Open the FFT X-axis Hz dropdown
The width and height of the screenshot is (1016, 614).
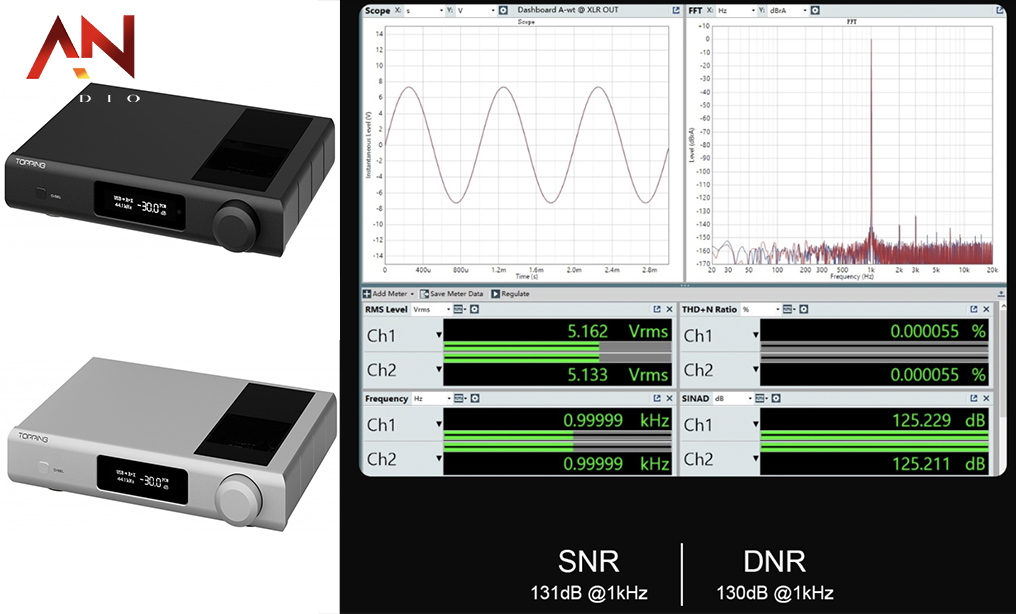pos(736,10)
